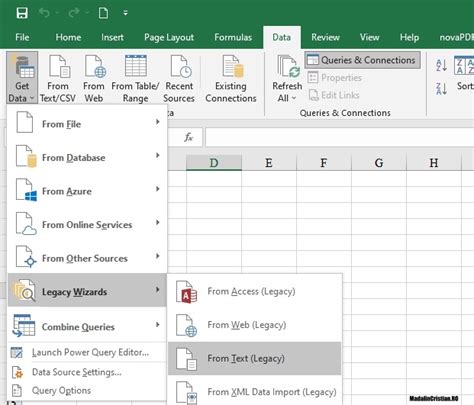Open the Sort dialog button
The width and height of the screenshot is (474, 405).
click(x=464, y=73)
